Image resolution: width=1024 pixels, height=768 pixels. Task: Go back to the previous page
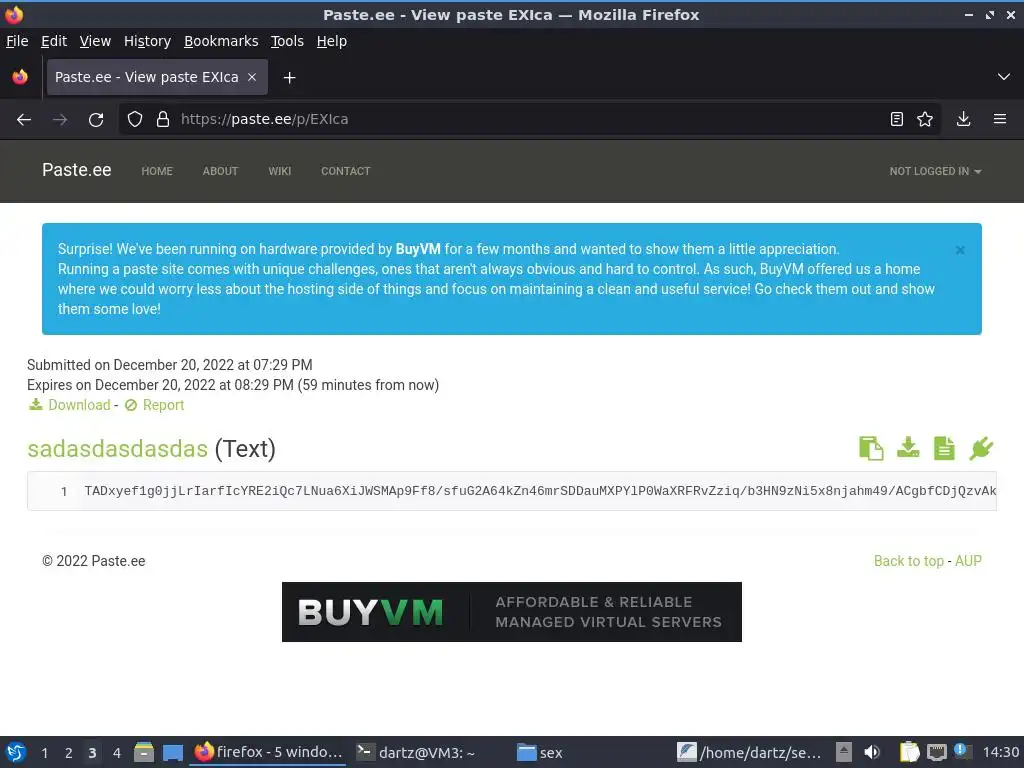[24, 120]
